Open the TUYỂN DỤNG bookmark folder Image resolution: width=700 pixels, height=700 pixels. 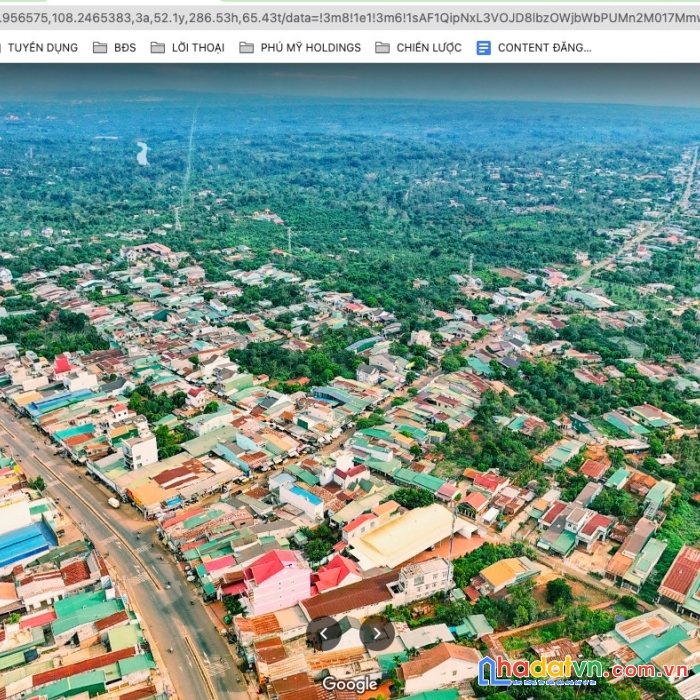[x=40, y=48]
